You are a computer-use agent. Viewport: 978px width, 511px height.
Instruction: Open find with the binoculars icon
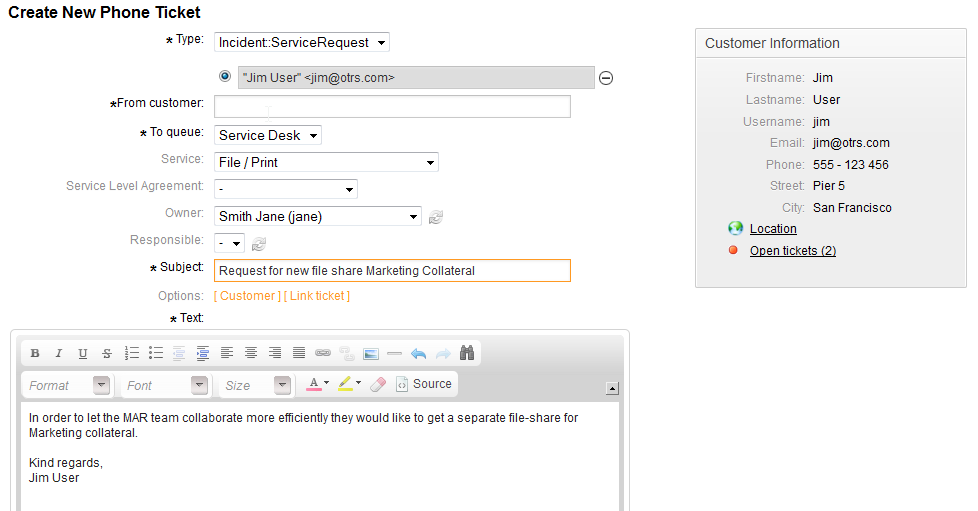tap(467, 353)
